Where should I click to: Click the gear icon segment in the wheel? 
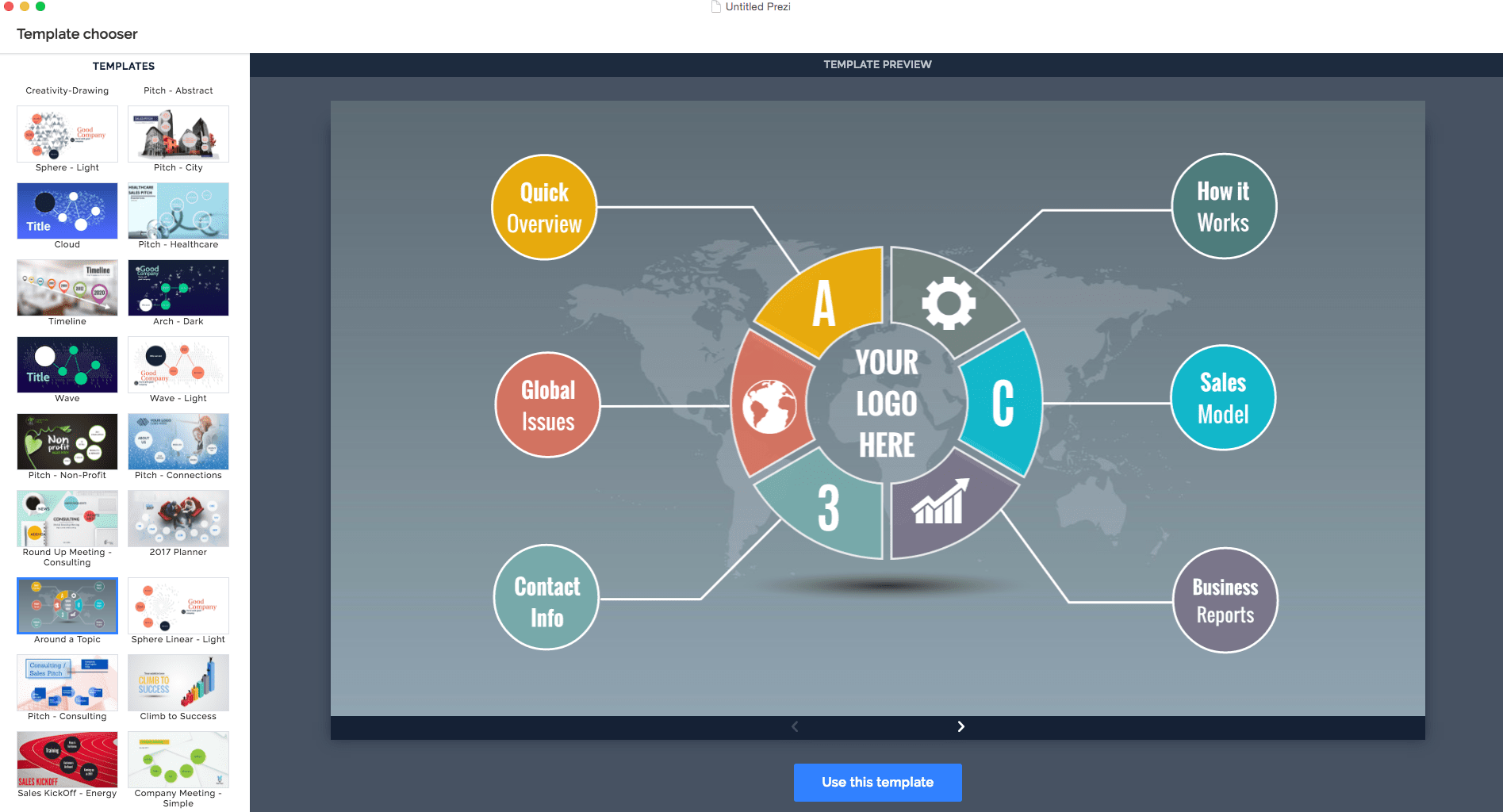[950, 303]
